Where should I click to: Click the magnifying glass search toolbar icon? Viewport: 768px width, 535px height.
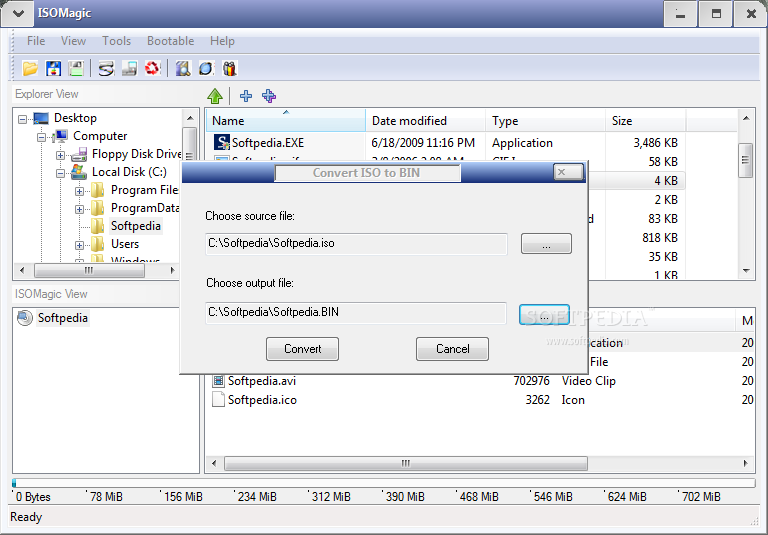[x=183, y=68]
